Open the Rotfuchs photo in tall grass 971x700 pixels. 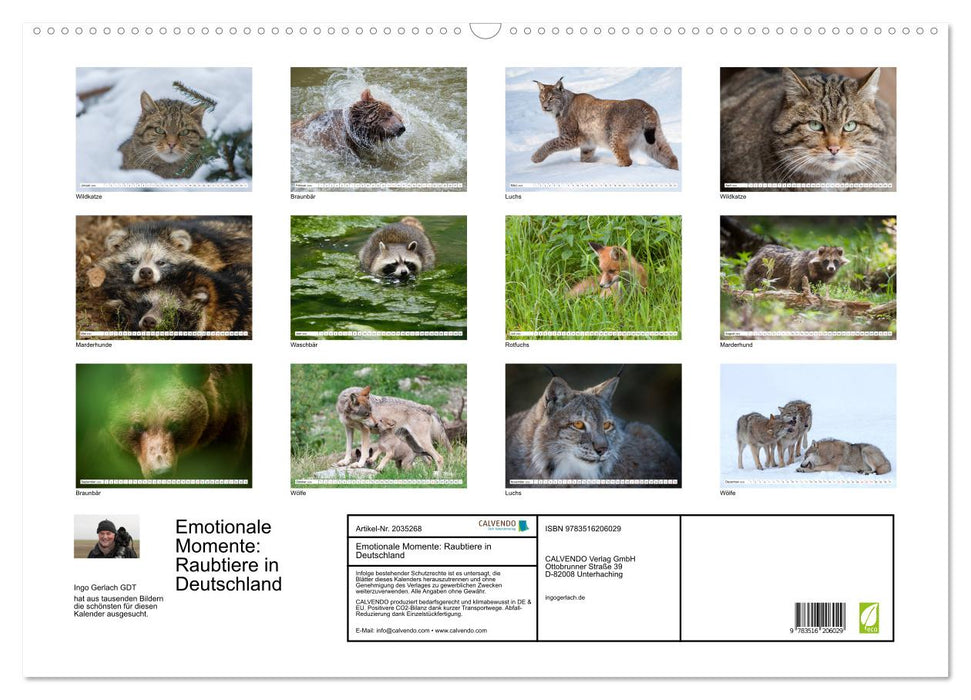(593, 277)
